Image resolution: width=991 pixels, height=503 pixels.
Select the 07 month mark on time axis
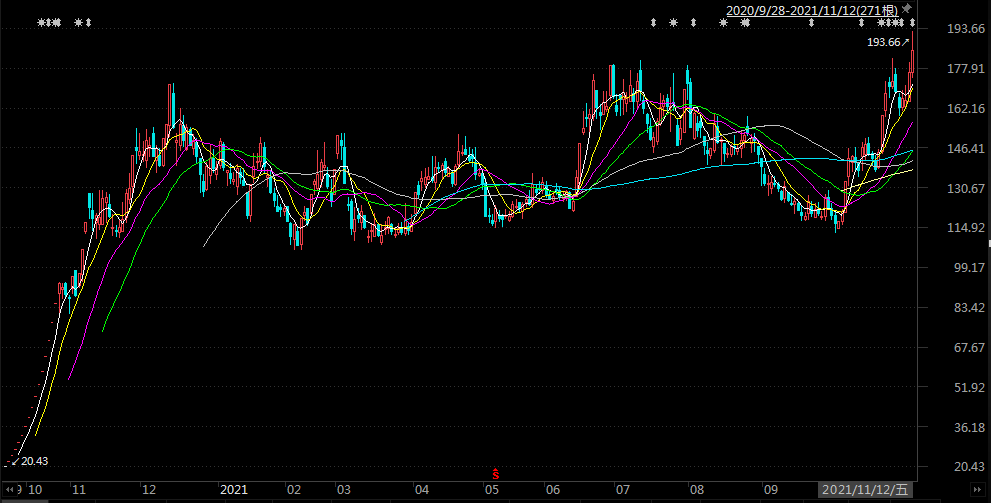622,490
